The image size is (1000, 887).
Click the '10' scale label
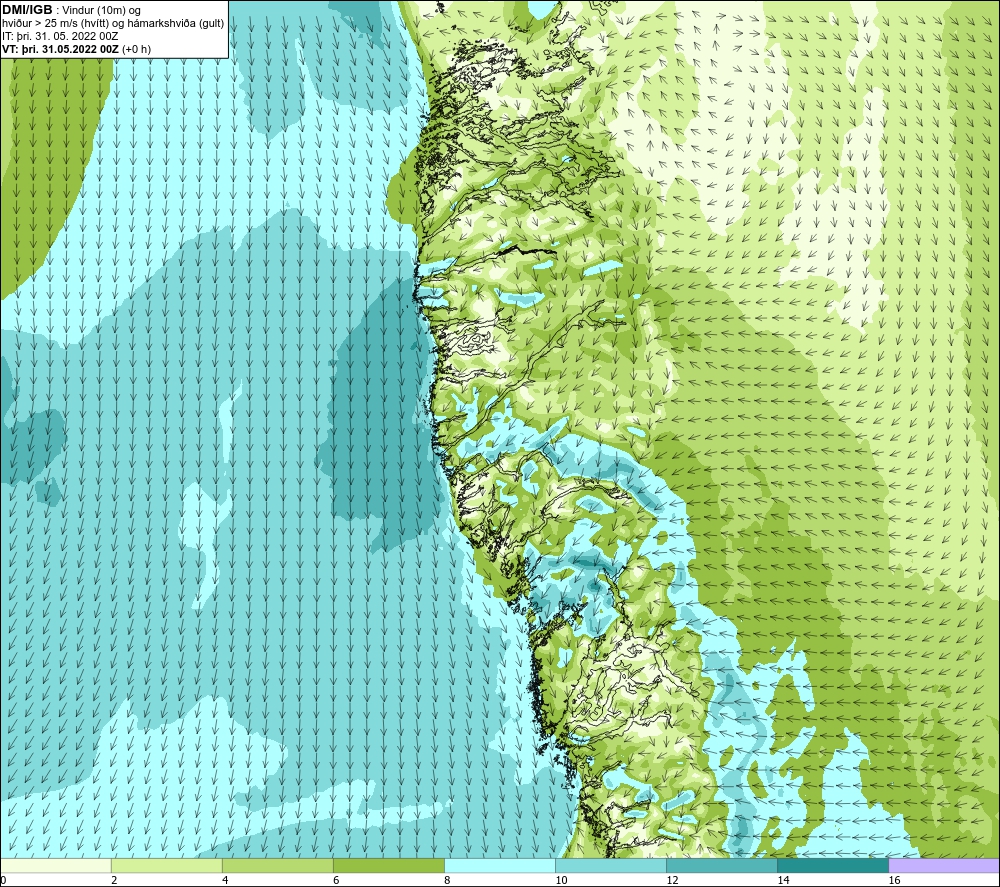point(561,880)
